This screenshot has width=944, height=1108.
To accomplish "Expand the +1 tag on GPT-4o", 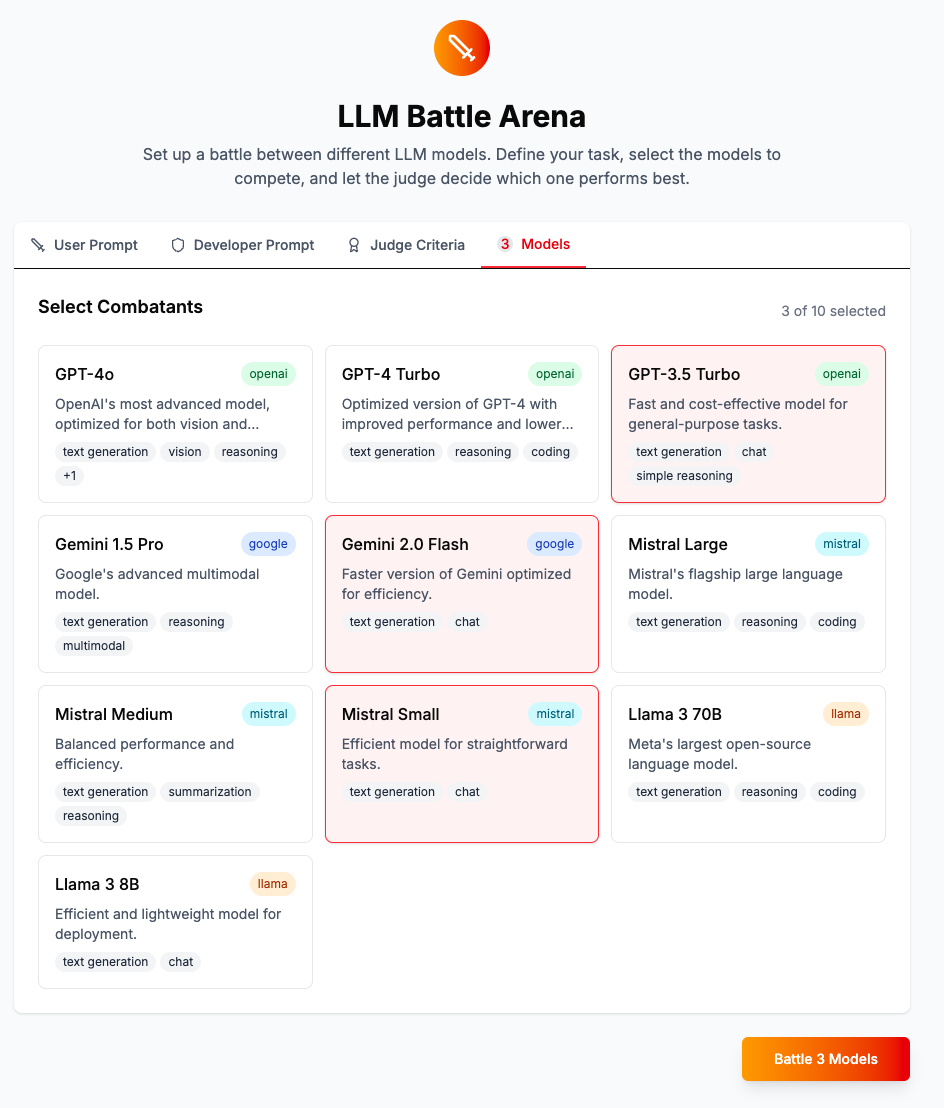I will click(70, 476).
